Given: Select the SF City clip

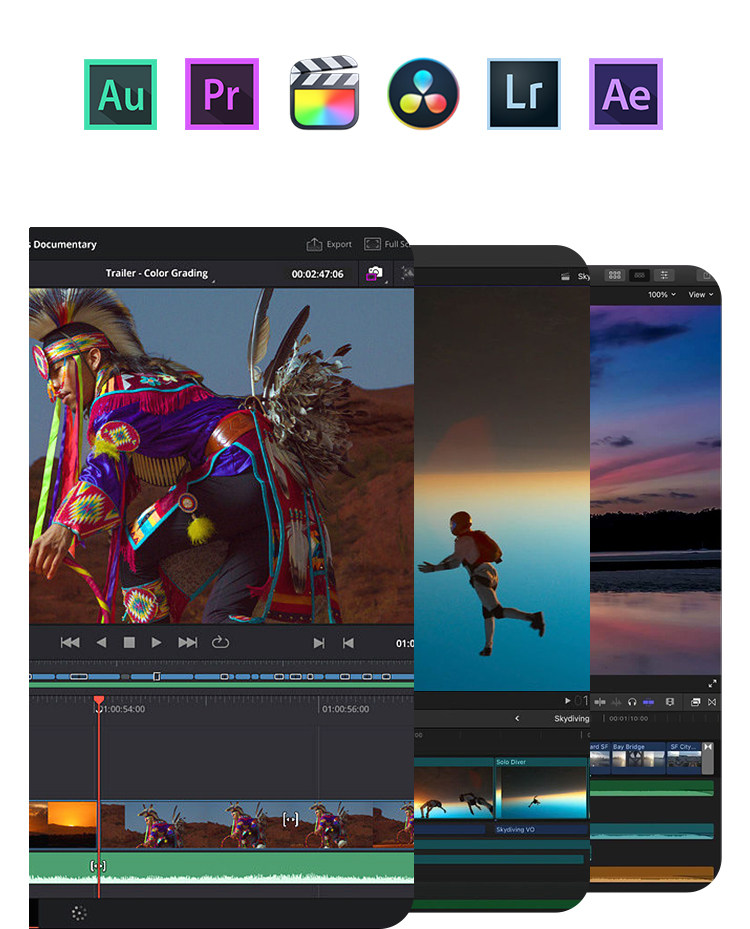Looking at the screenshot, I should (x=684, y=758).
